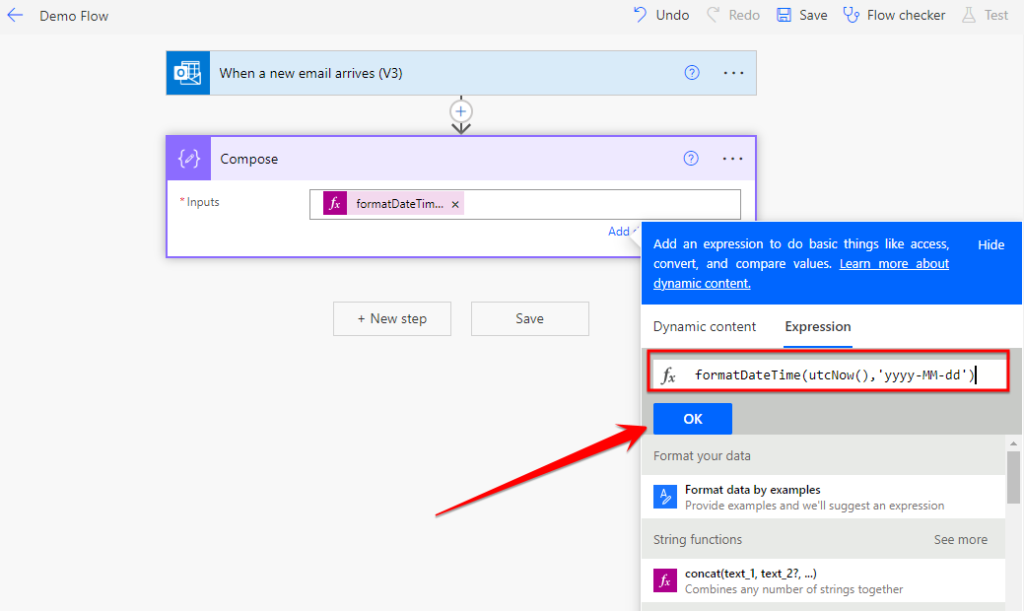Click the Undo button
The height and width of the screenshot is (611, 1024).
661,15
